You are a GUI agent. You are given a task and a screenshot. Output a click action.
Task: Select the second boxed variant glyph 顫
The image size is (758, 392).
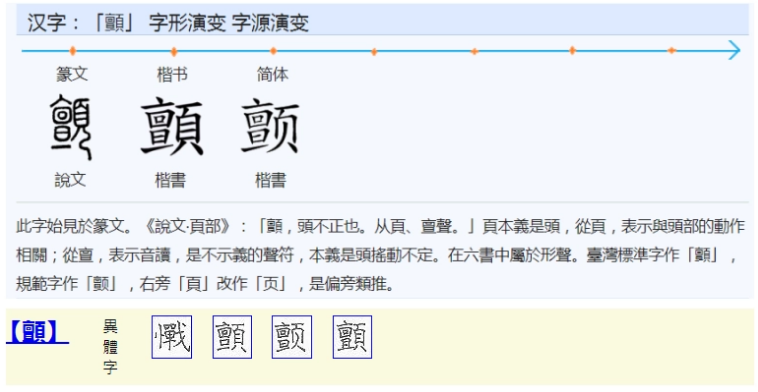pos(232,337)
